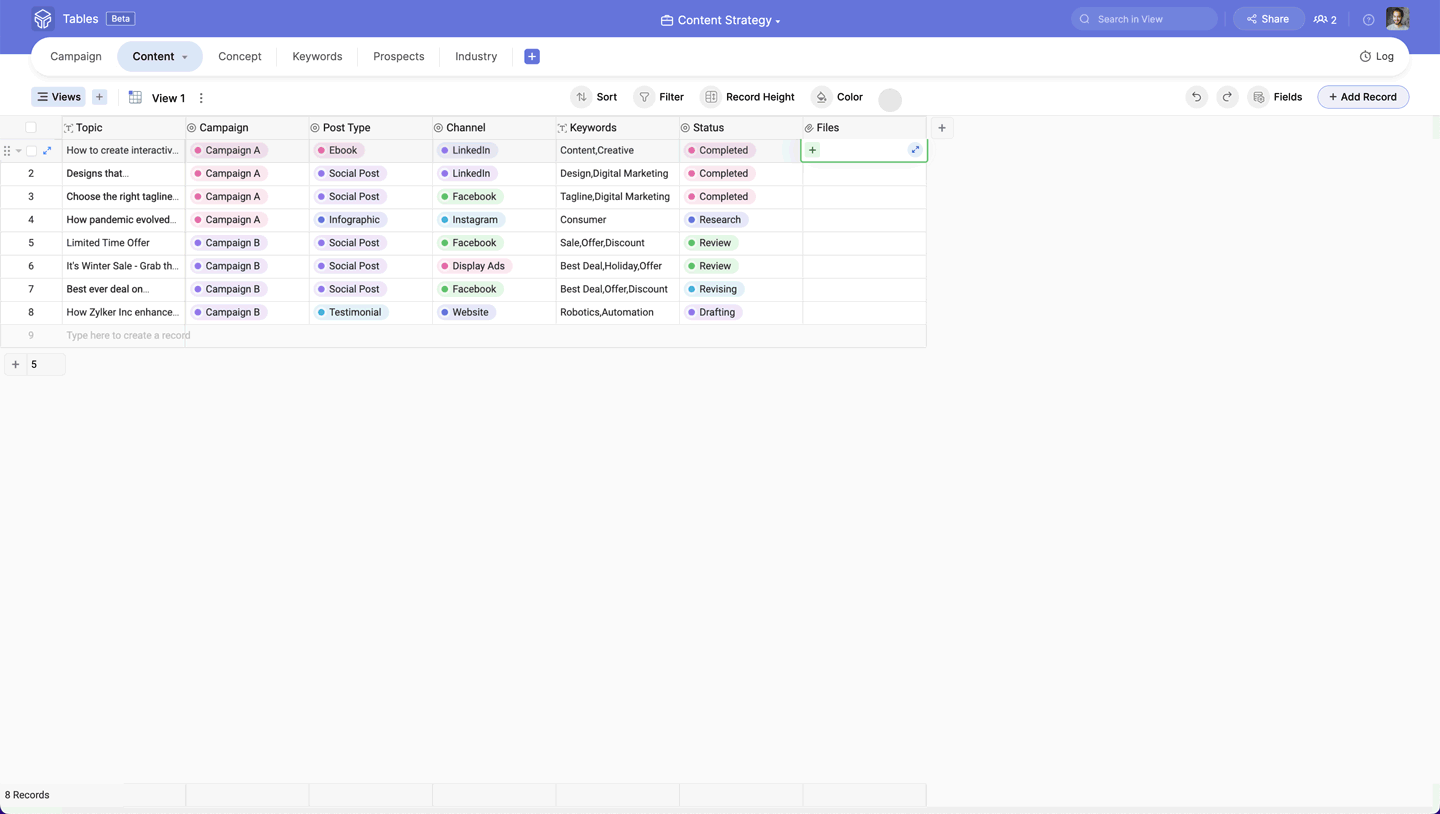
Task: Click the grid view icon beside View 1
Action: tap(136, 97)
